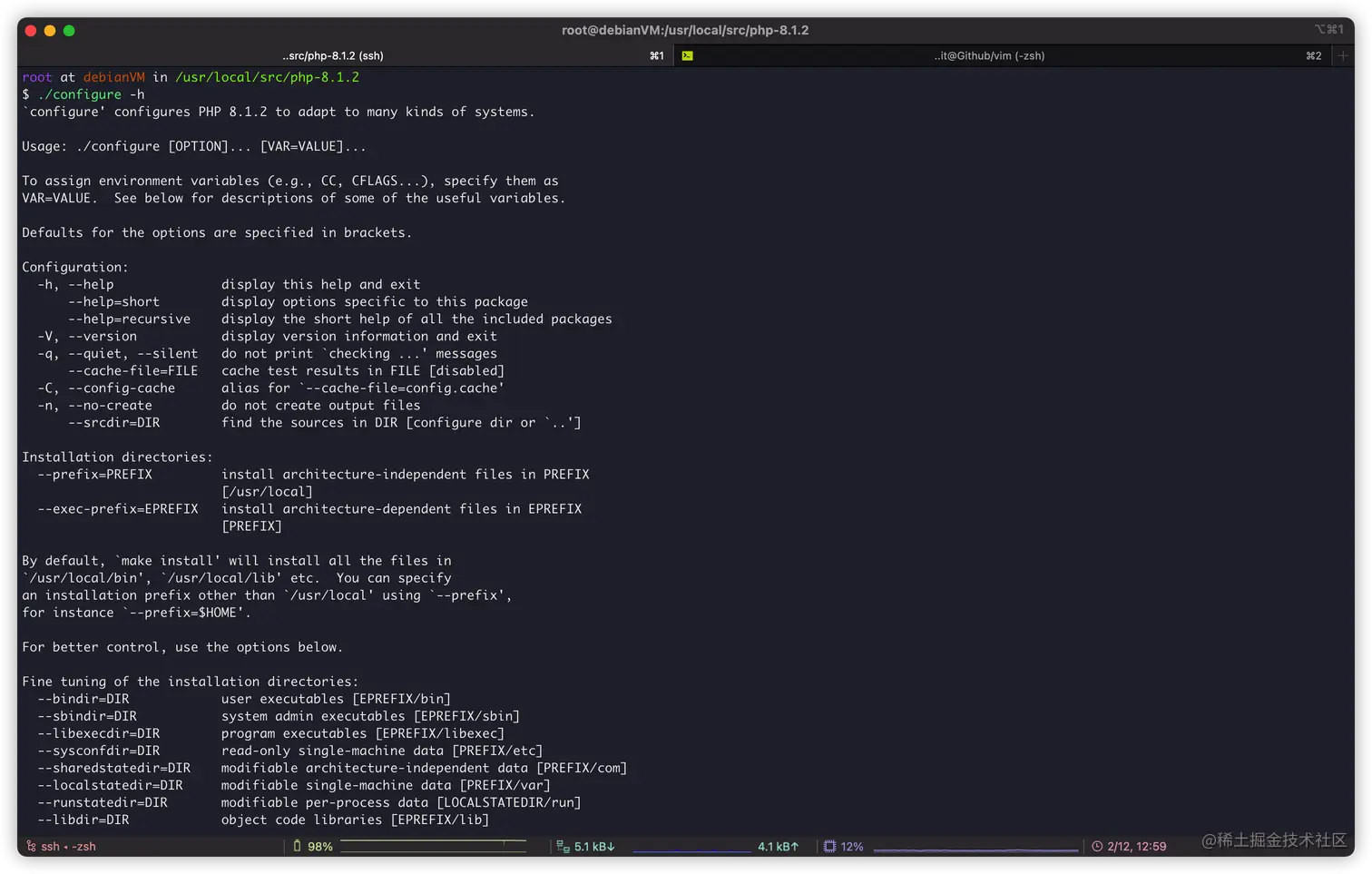
Task: Click the ⌘1 shortcut on first tab
Action: point(657,55)
